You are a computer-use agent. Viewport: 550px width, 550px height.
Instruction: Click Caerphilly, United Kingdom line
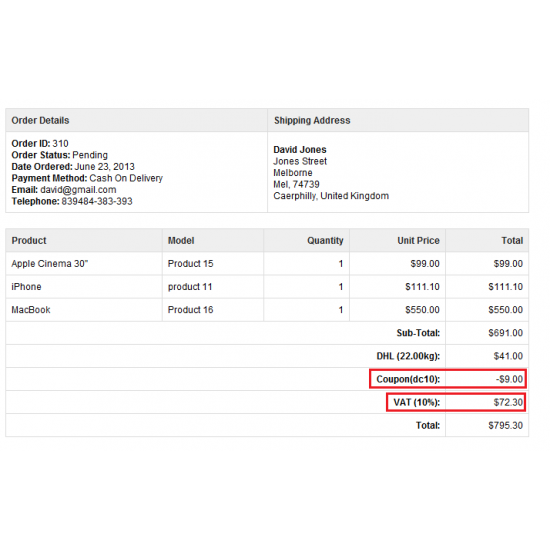(x=331, y=196)
